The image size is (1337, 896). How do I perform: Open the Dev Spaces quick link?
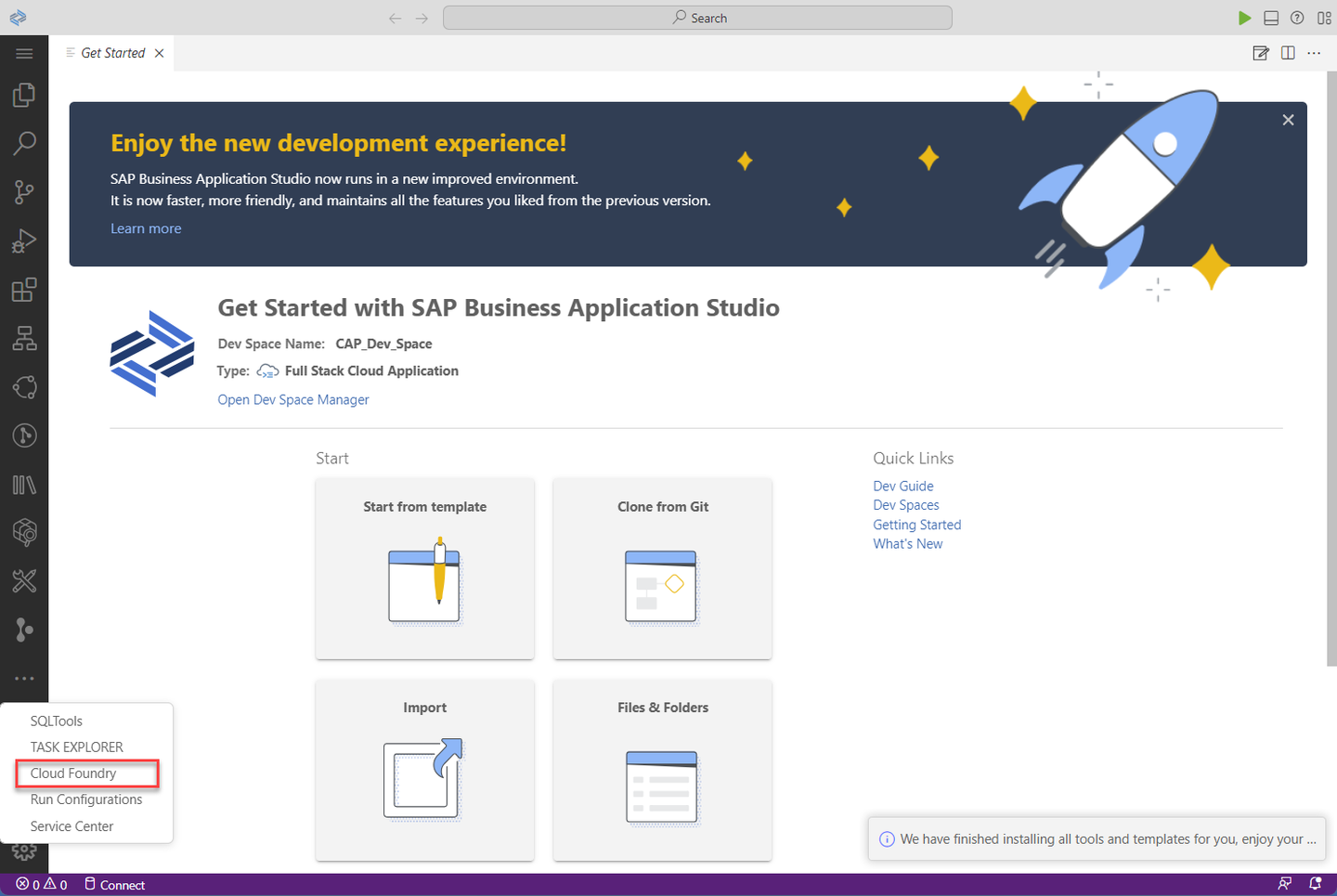906,505
